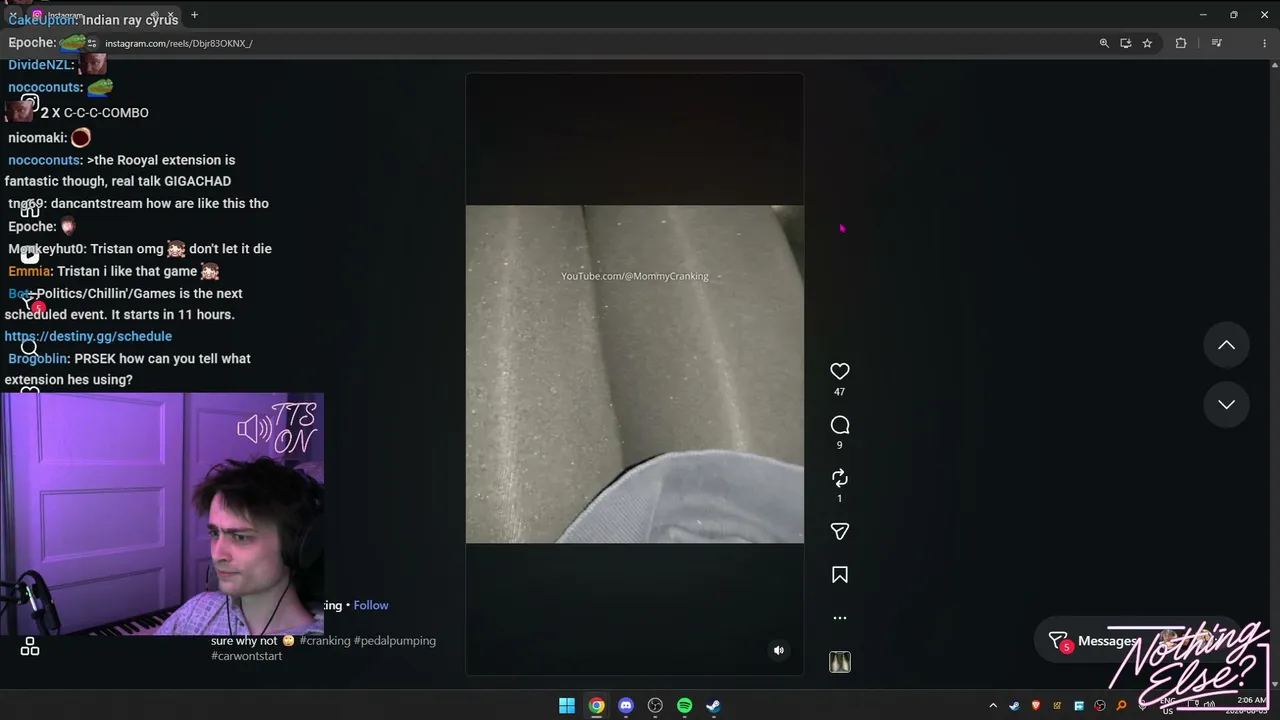1280x720 pixels.
Task: Expand the hidden system tray icons chevron
Action: click(x=993, y=706)
